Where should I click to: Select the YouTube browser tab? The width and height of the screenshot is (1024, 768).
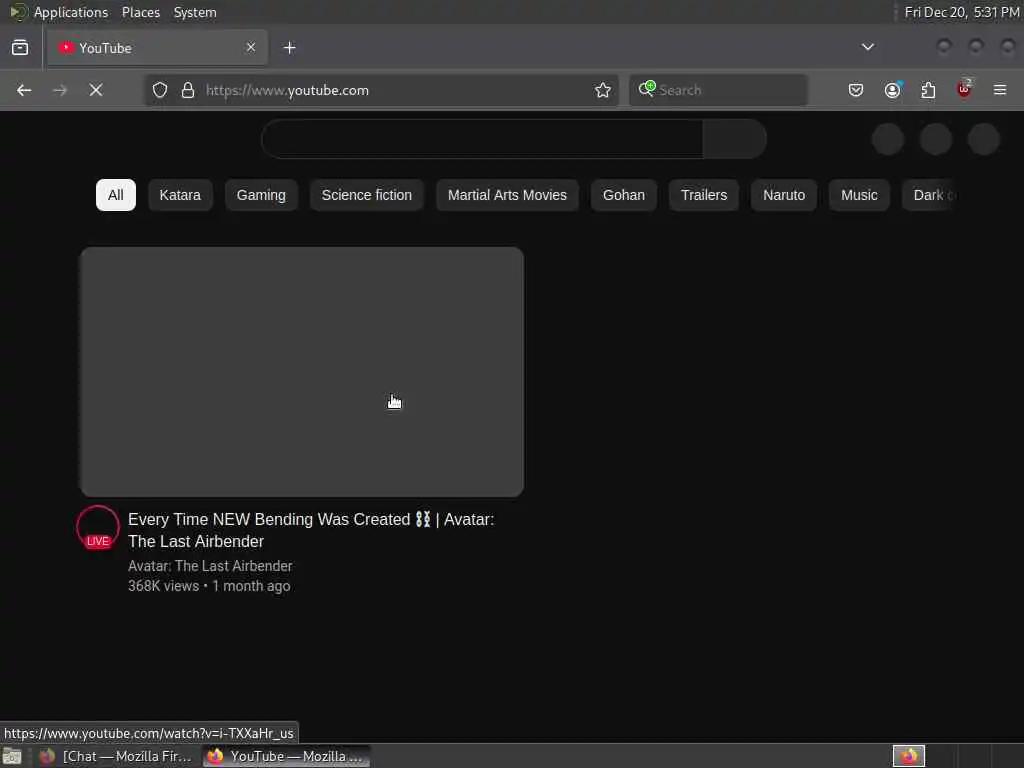pyautogui.click(x=157, y=48)
